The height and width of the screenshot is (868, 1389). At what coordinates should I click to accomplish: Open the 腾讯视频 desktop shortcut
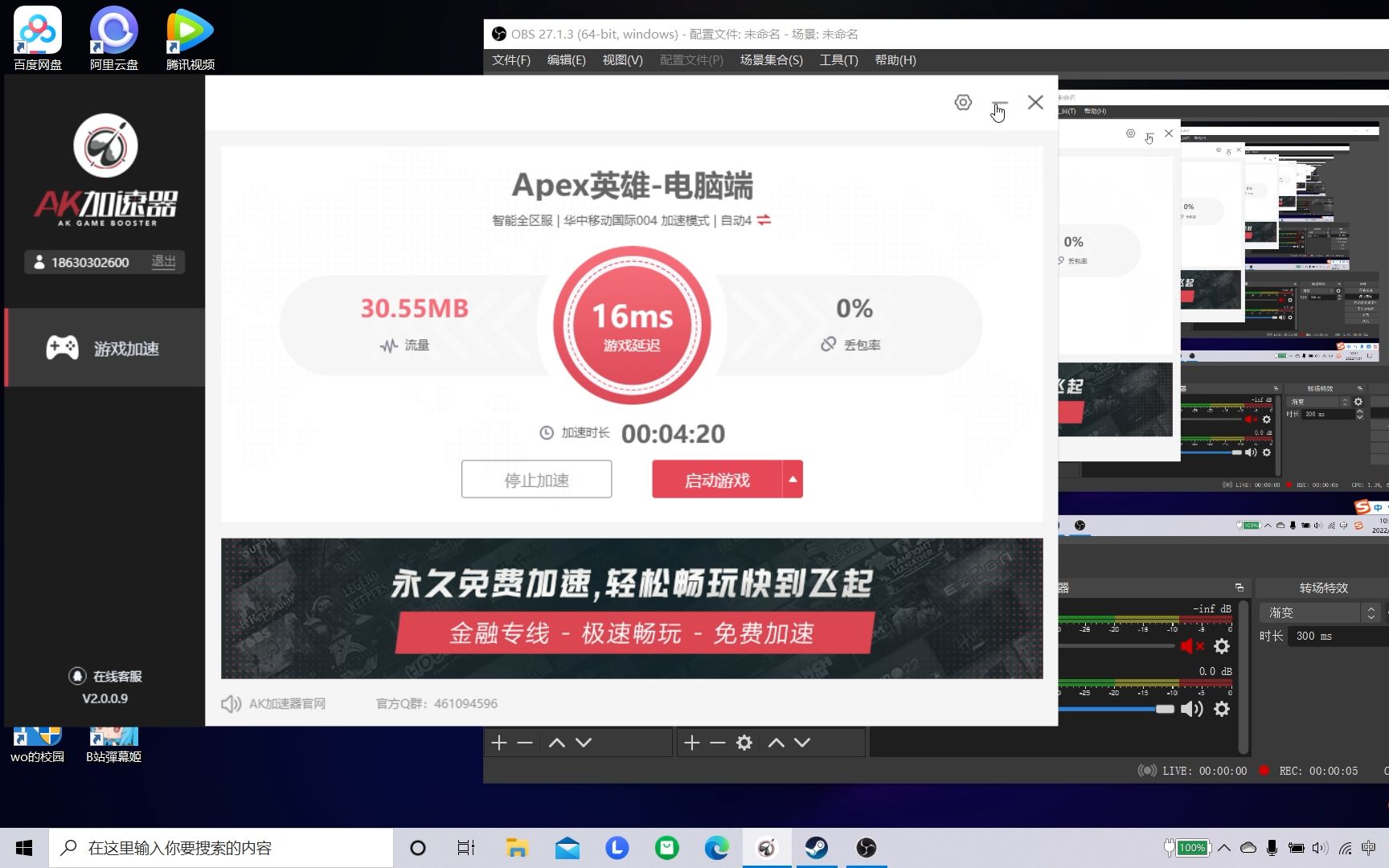[190, 38]
